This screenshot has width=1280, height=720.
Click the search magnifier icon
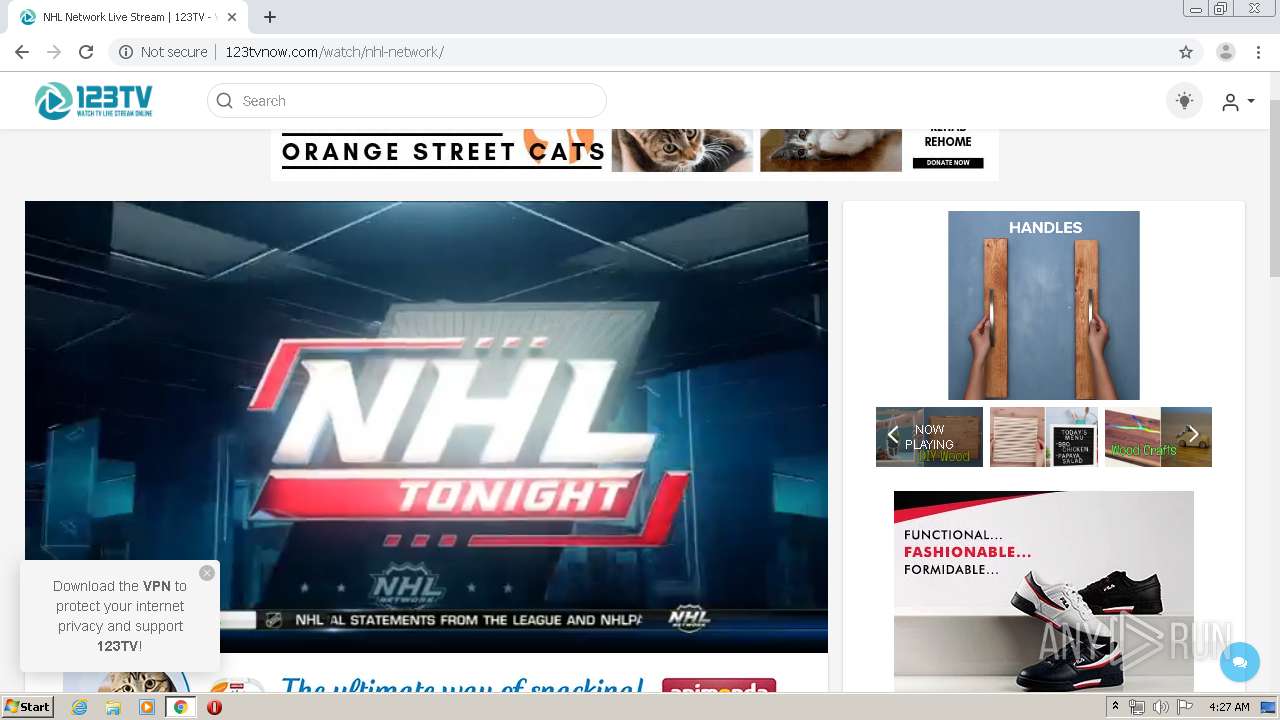tap(225, 101)
